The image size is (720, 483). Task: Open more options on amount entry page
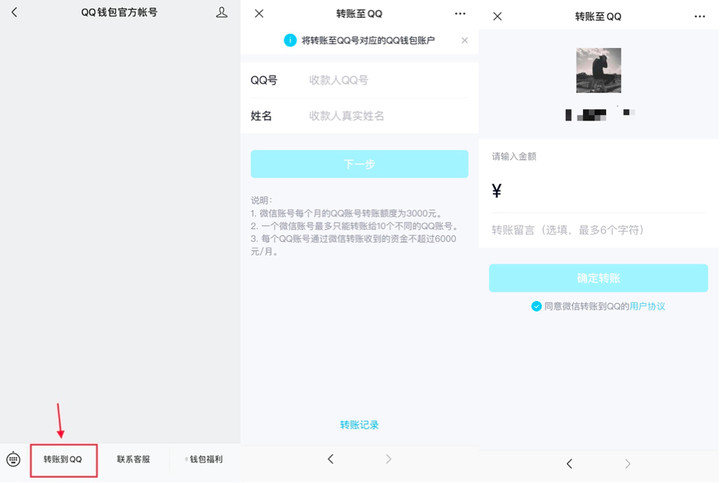pos(699,17)
